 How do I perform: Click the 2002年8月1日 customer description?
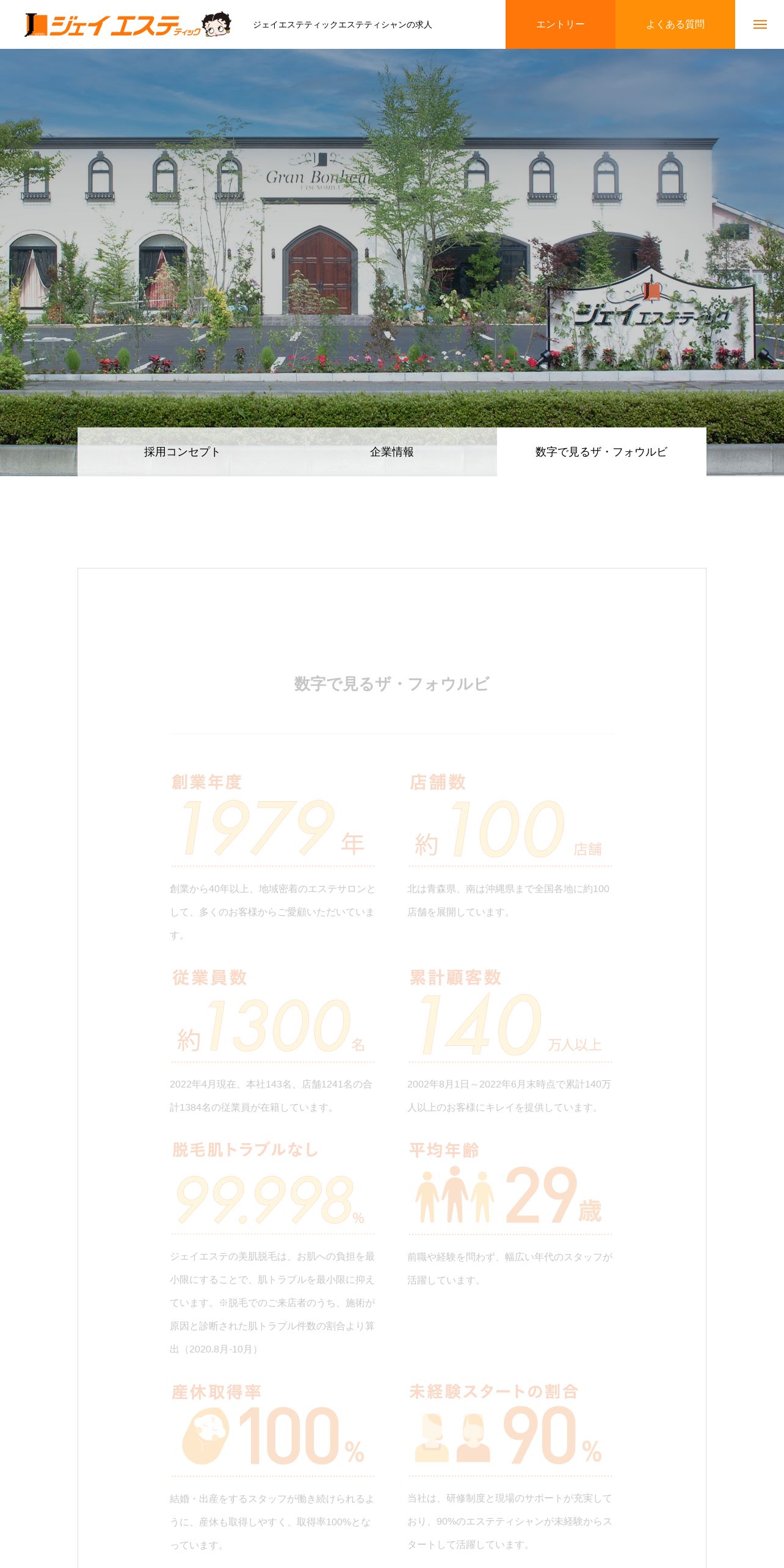(x=509, y=1096)
